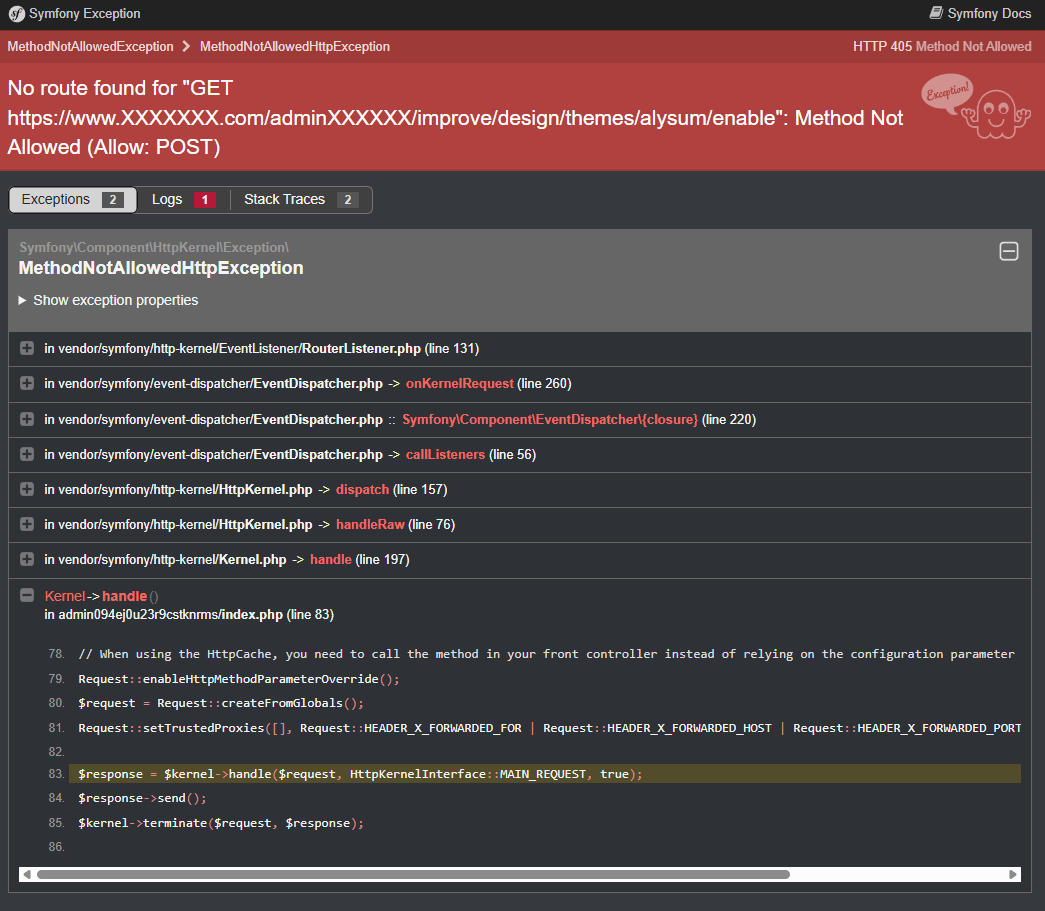
Task: Click the 'HTTP 405 Method Not Allowed' status text
Action: [942, 47]
